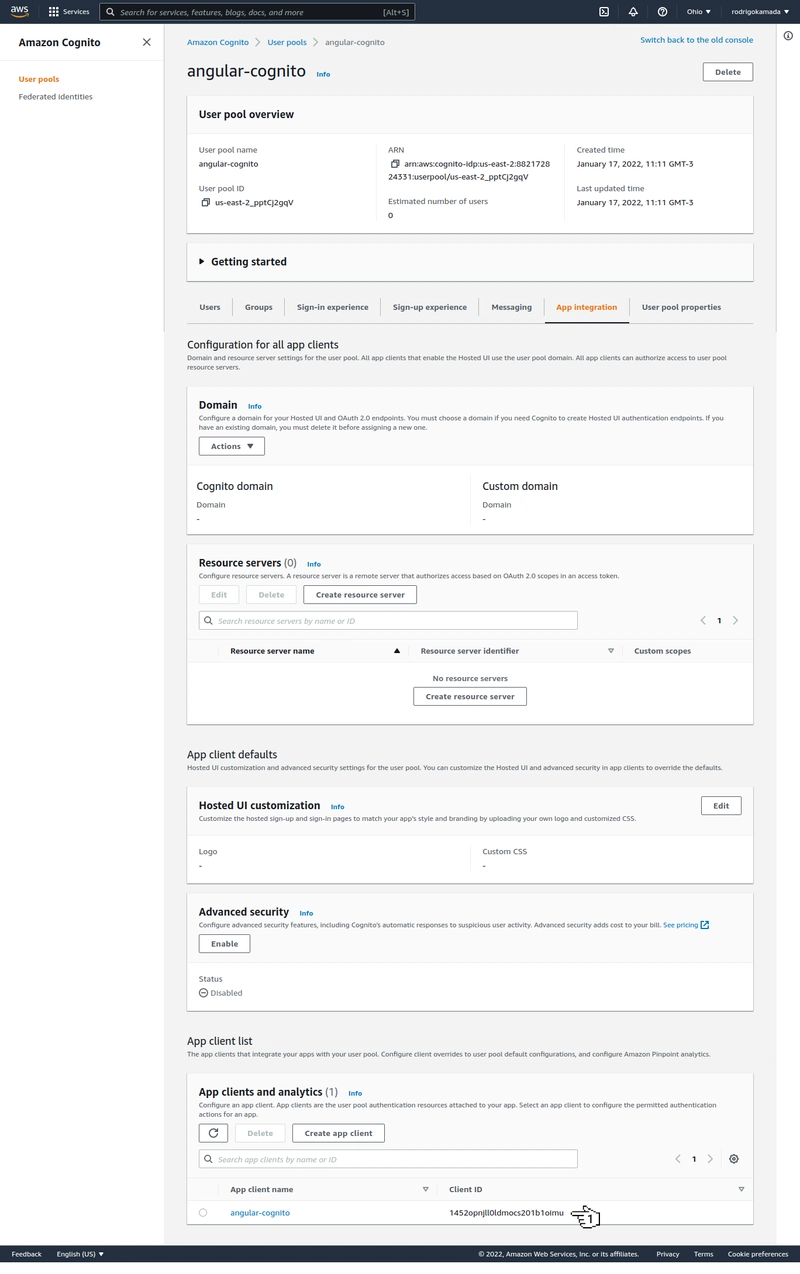Click the AWS logo home icon
The image size is (800, 1274).
(20, 12)
